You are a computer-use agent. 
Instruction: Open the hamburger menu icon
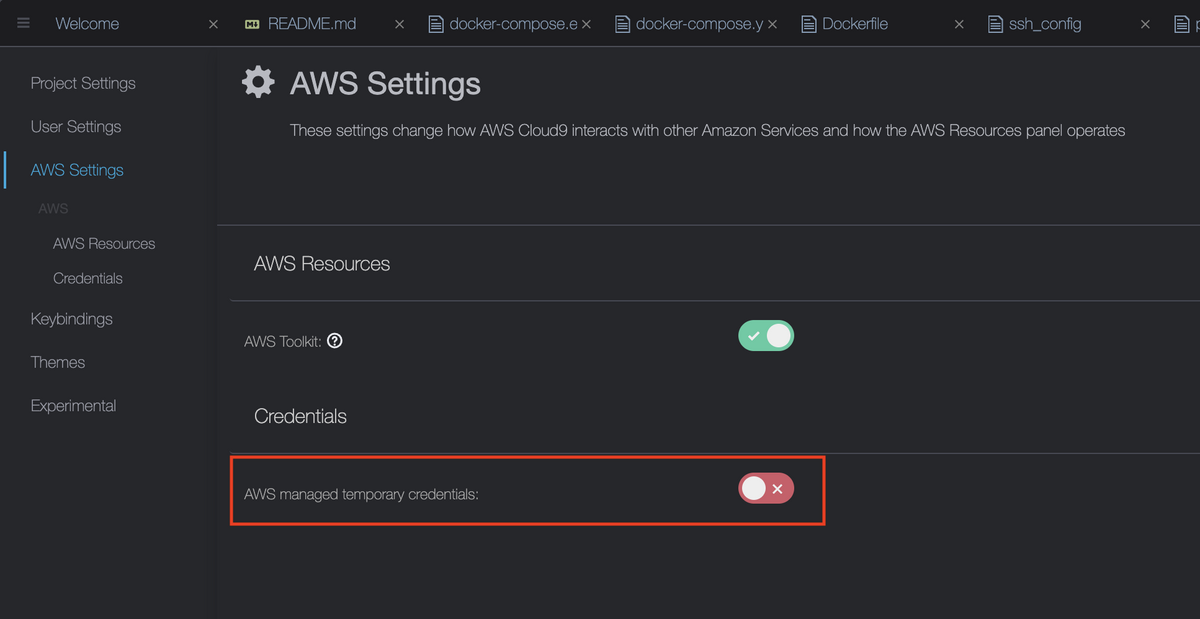click(x=24, y=23)
